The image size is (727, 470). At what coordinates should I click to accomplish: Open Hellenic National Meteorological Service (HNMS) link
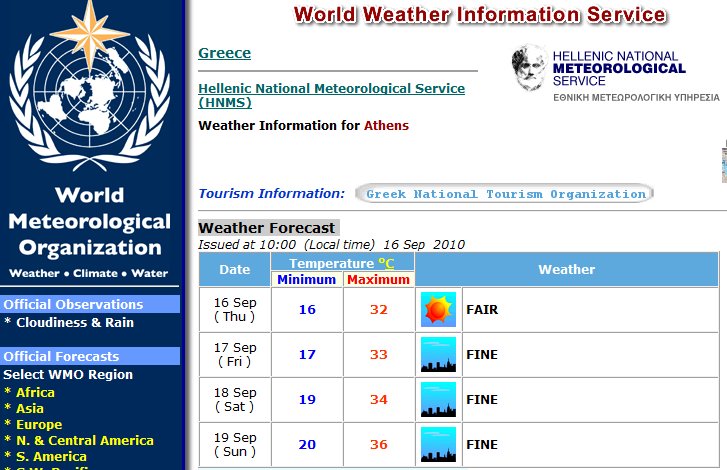click(332, 95)
